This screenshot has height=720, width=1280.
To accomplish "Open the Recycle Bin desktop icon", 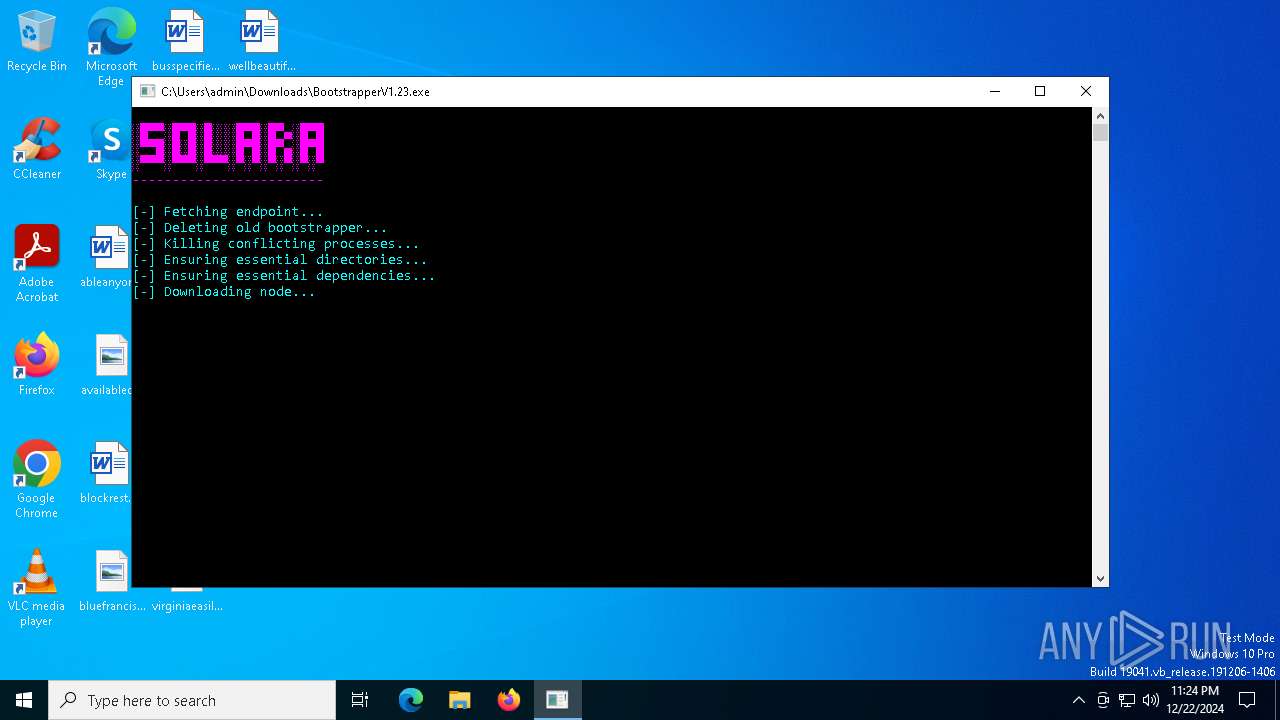I will (x=37, y=41).
